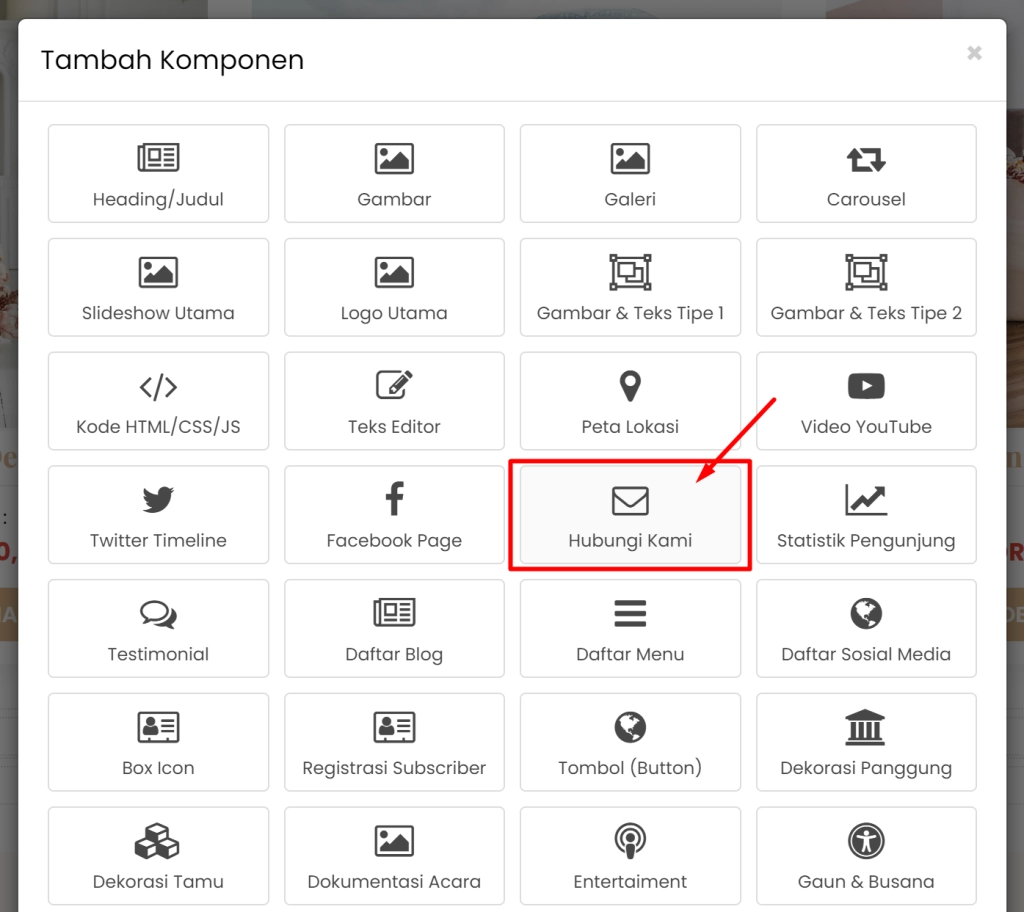The image size is (1024, 912).
Task: Select the Kode HTML/CSS/JS icon
Action: 158,386
